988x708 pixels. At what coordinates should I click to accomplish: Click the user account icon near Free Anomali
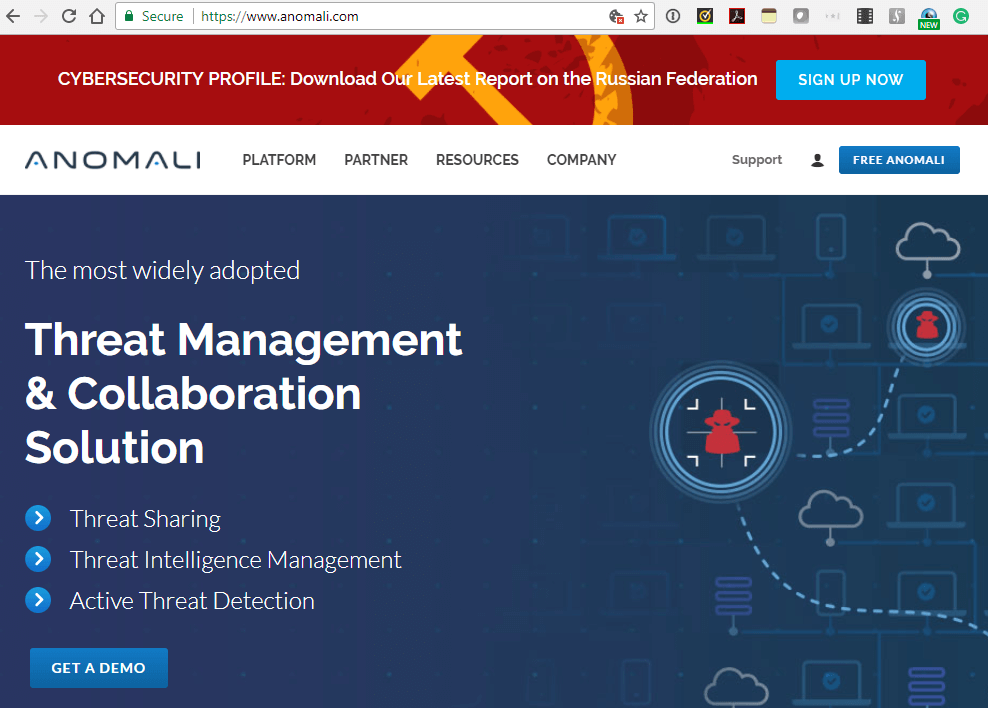point(817,160)
